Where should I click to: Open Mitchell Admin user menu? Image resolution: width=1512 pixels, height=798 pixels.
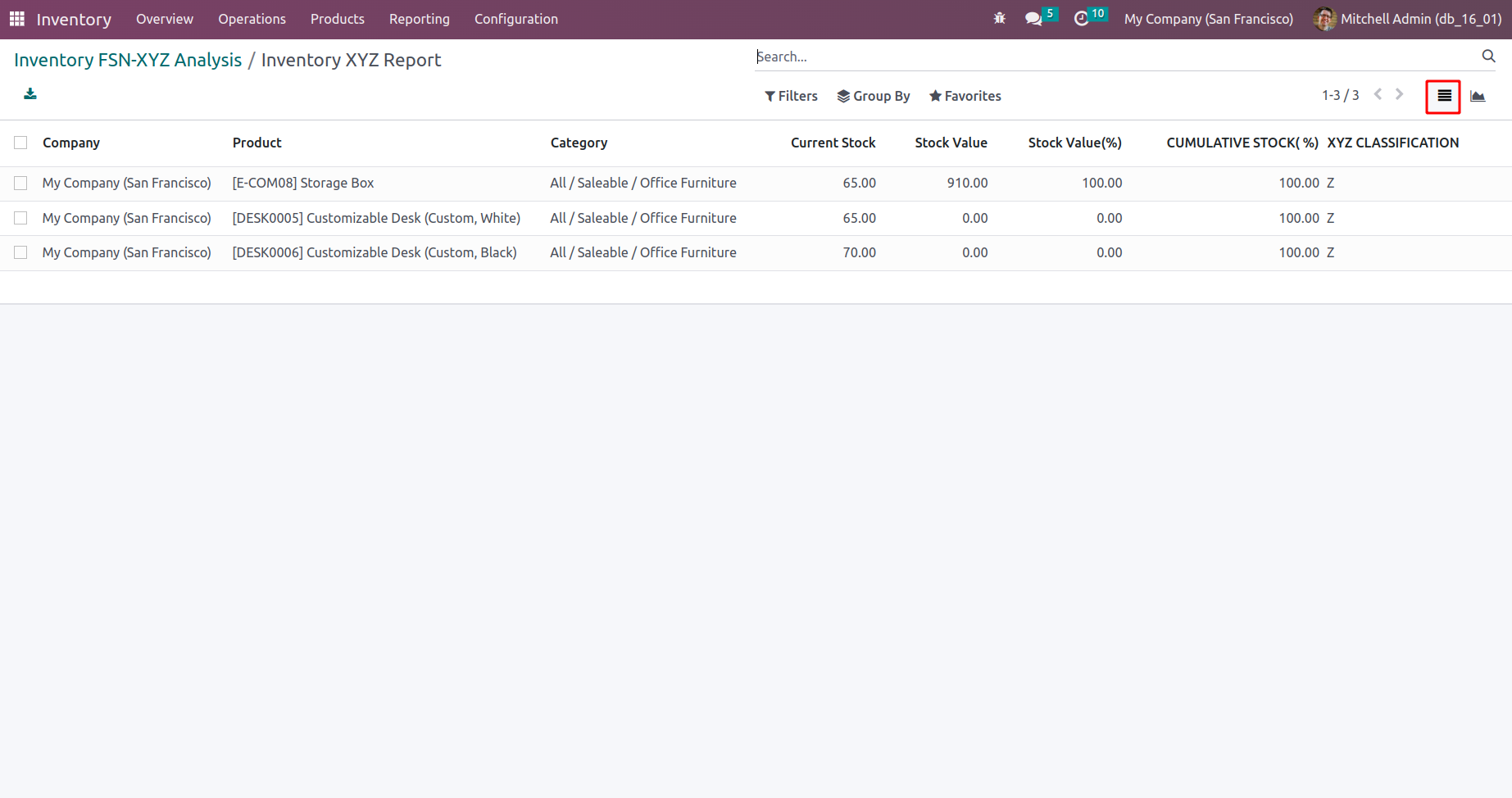click(x=1407, y=19)
